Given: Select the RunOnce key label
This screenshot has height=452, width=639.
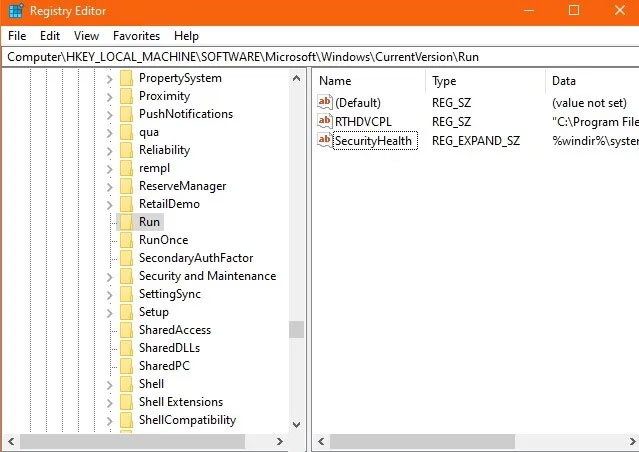Looking at the screenshot, I should click(163, 240).
